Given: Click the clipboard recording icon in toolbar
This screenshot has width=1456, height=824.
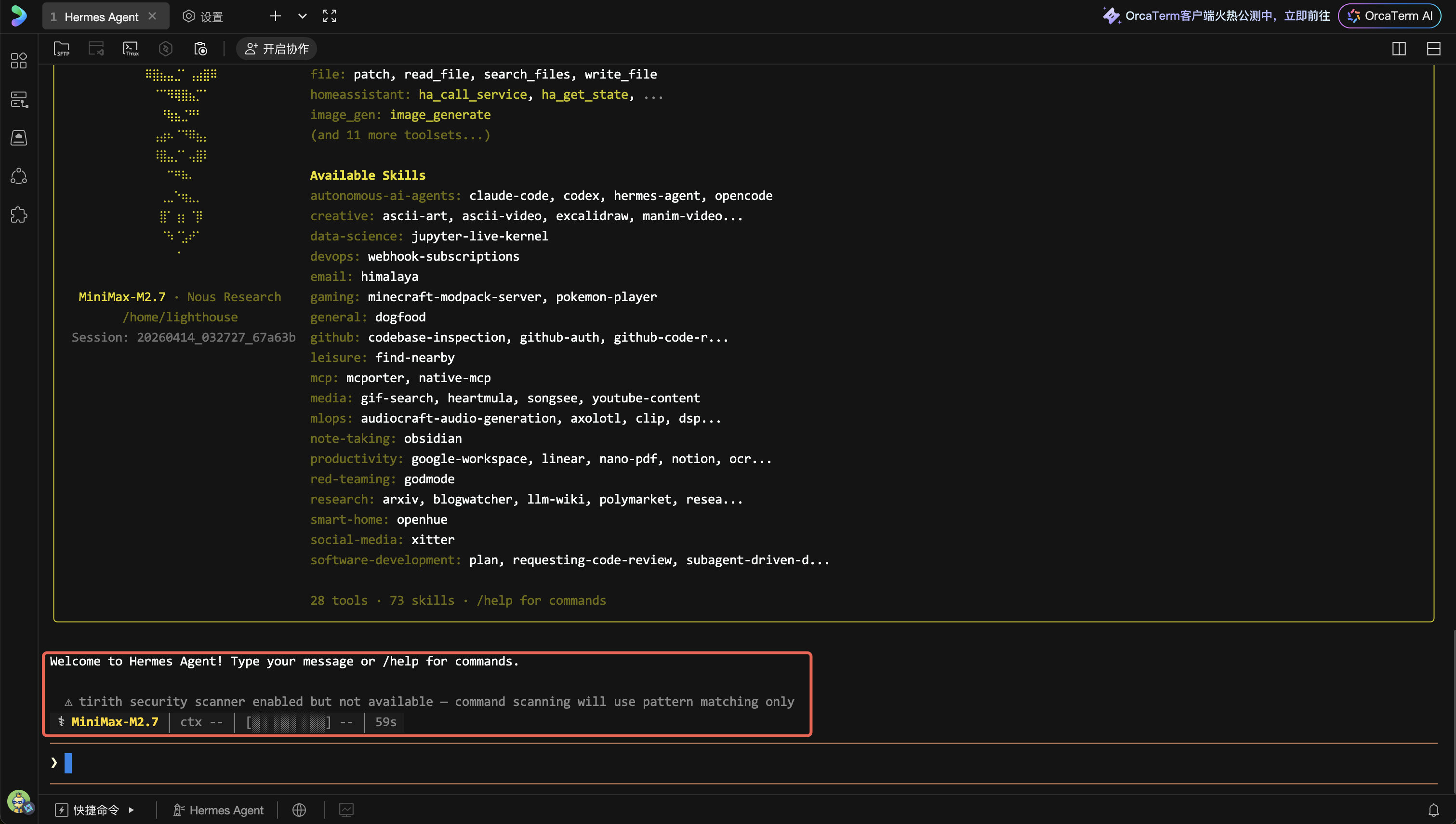Looking at the screenshot, I should (200, 49).
